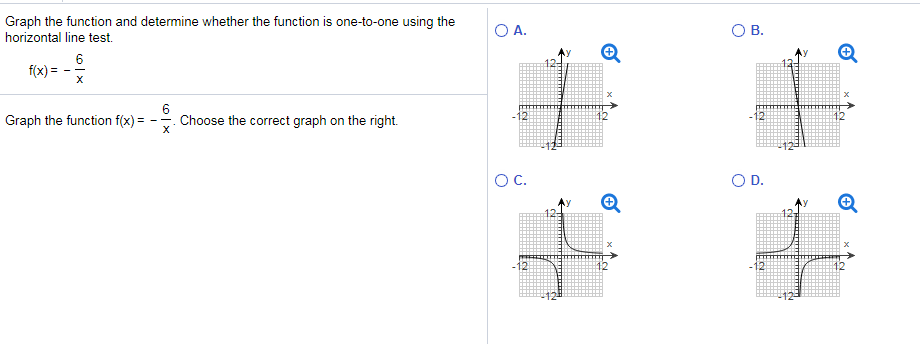The image size is (920, 363).
Task: Choose option B radio button
Action: point(739,31)
